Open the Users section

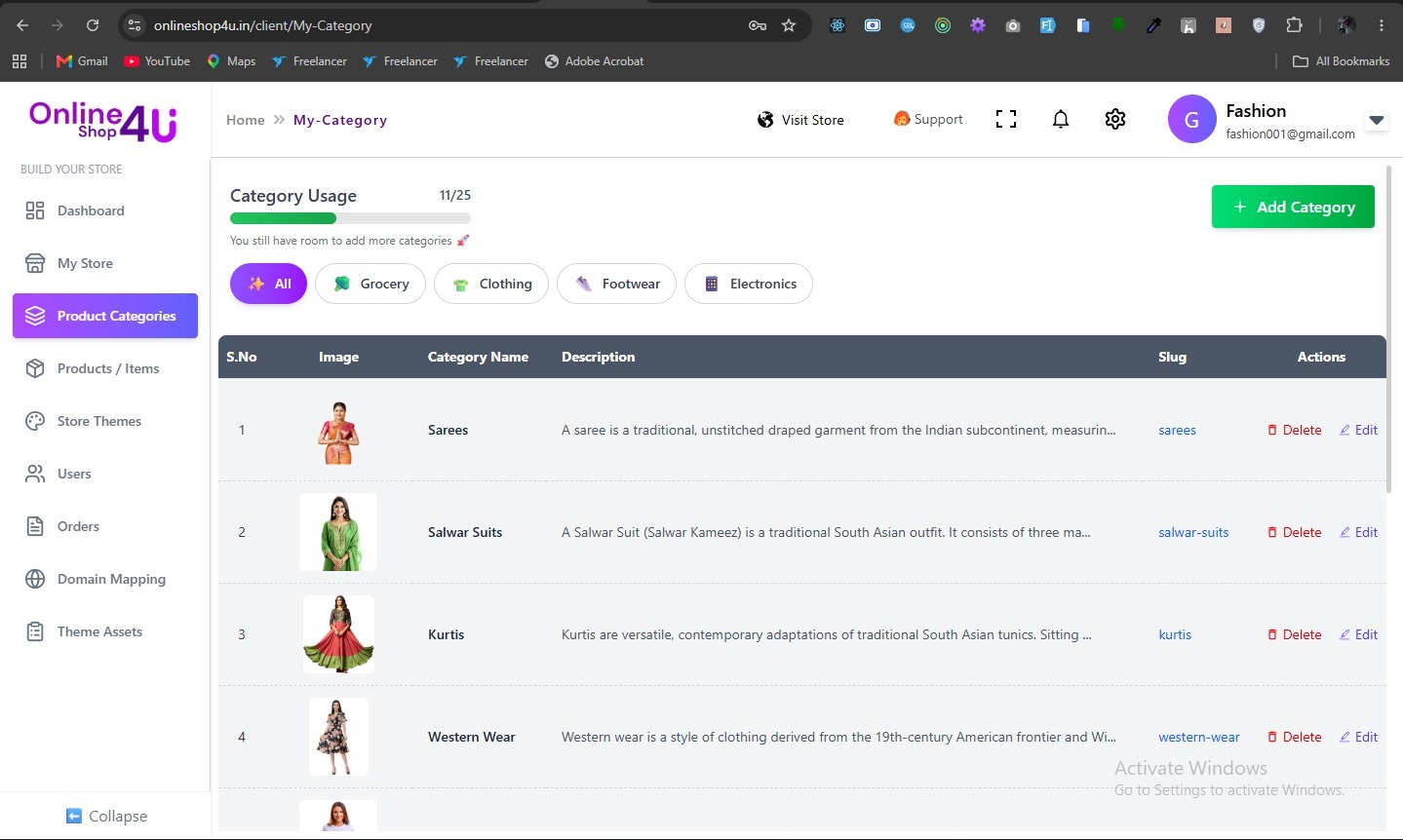tap(58, 474)
